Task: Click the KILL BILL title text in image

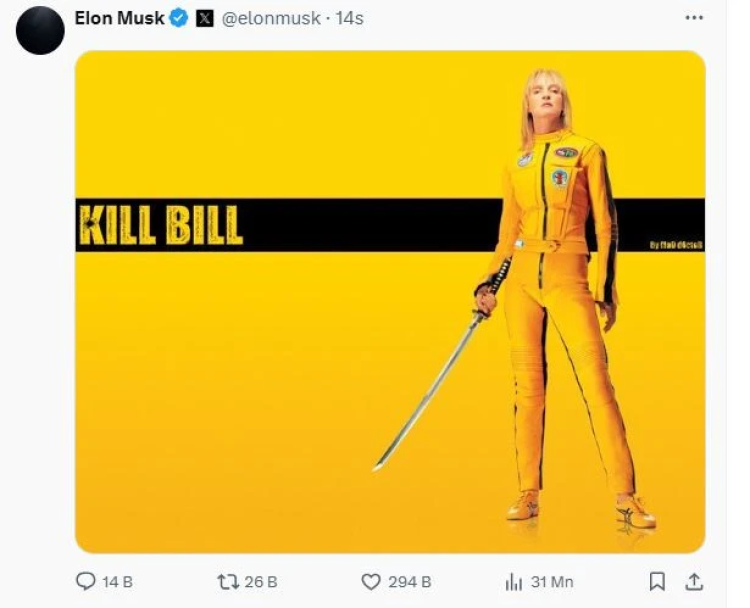Action: point(161,225)
